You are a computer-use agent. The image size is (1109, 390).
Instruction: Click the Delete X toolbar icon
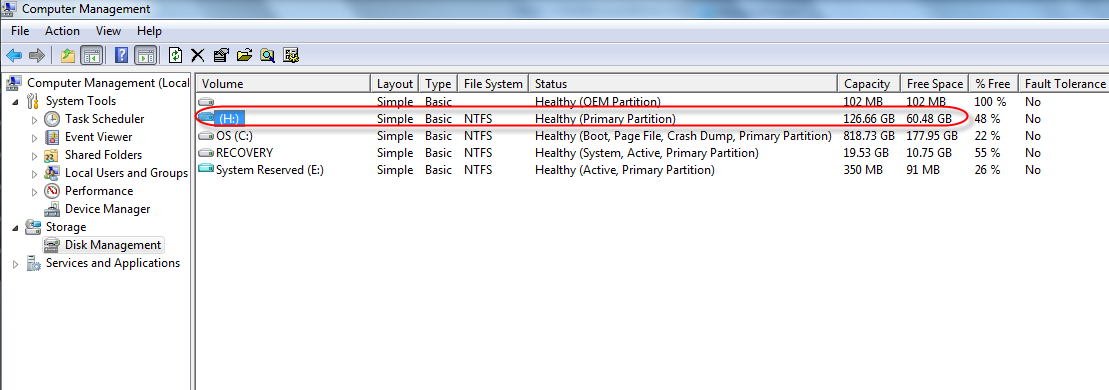(x=198, y=55)
